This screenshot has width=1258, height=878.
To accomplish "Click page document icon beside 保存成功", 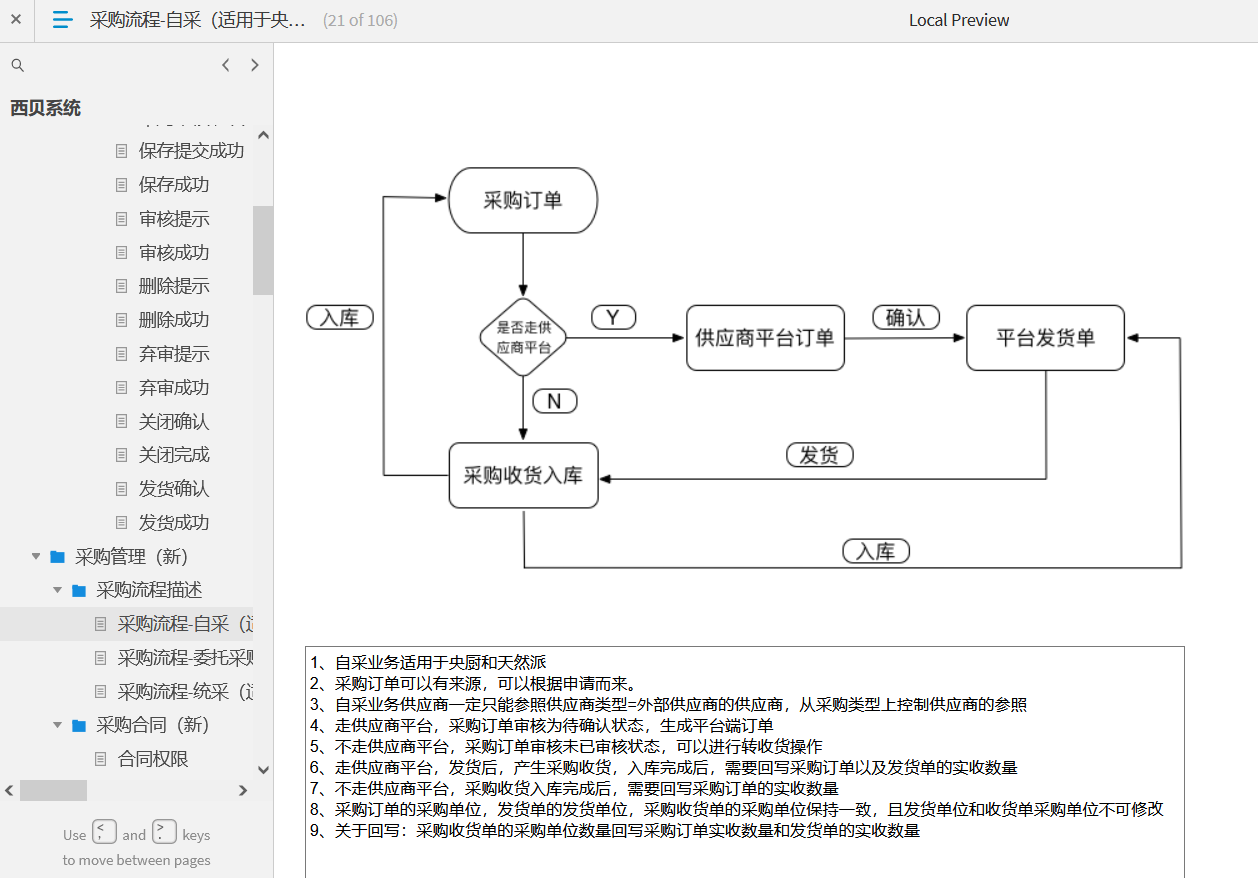I will point(122,185).
